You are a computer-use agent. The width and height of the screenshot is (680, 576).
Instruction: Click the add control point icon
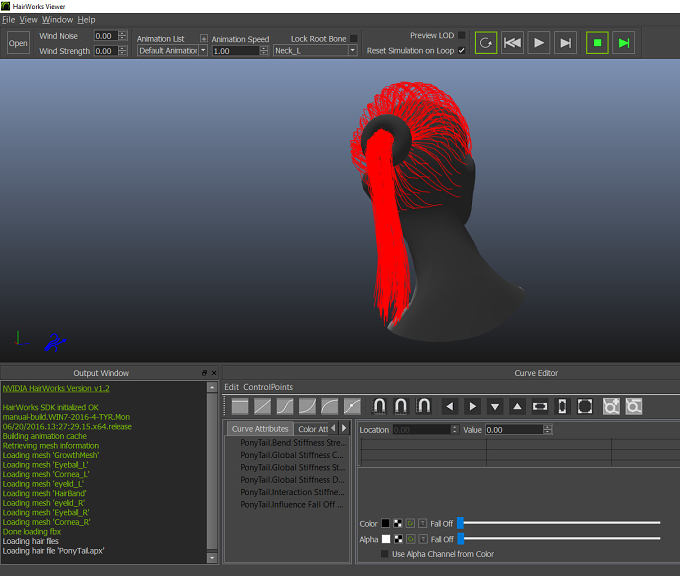pos(611,406)
